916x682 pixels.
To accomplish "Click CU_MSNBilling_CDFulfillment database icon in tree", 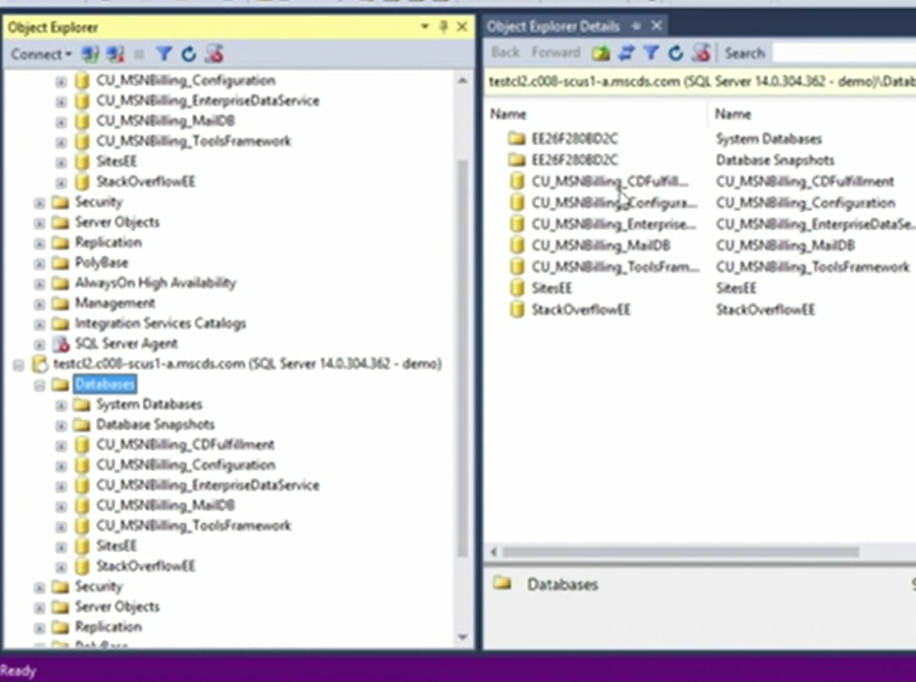I will click(x=82, y=445).
